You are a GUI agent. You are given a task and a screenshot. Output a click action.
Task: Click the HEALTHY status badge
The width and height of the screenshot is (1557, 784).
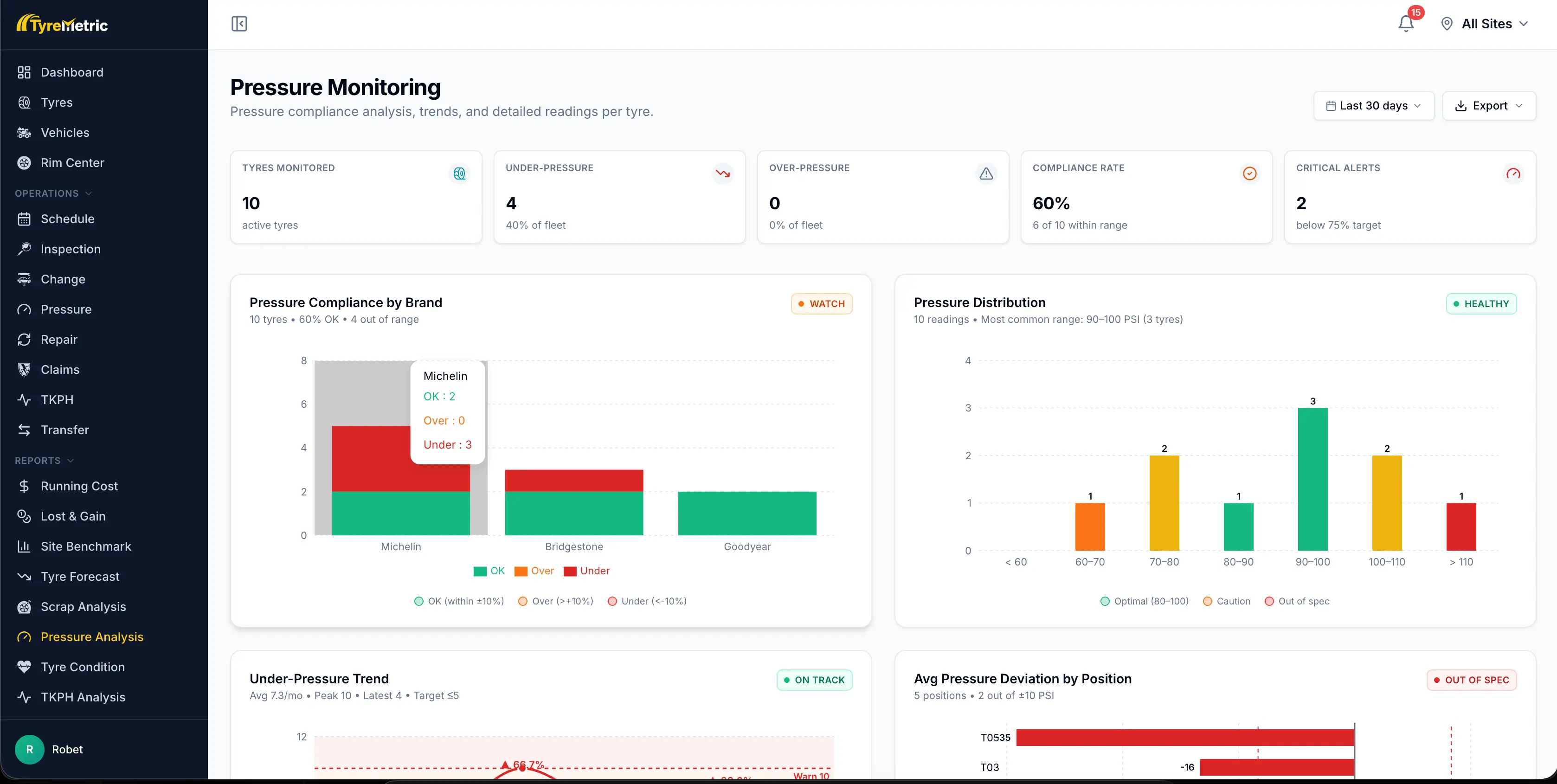click(x=1481, y=304)
